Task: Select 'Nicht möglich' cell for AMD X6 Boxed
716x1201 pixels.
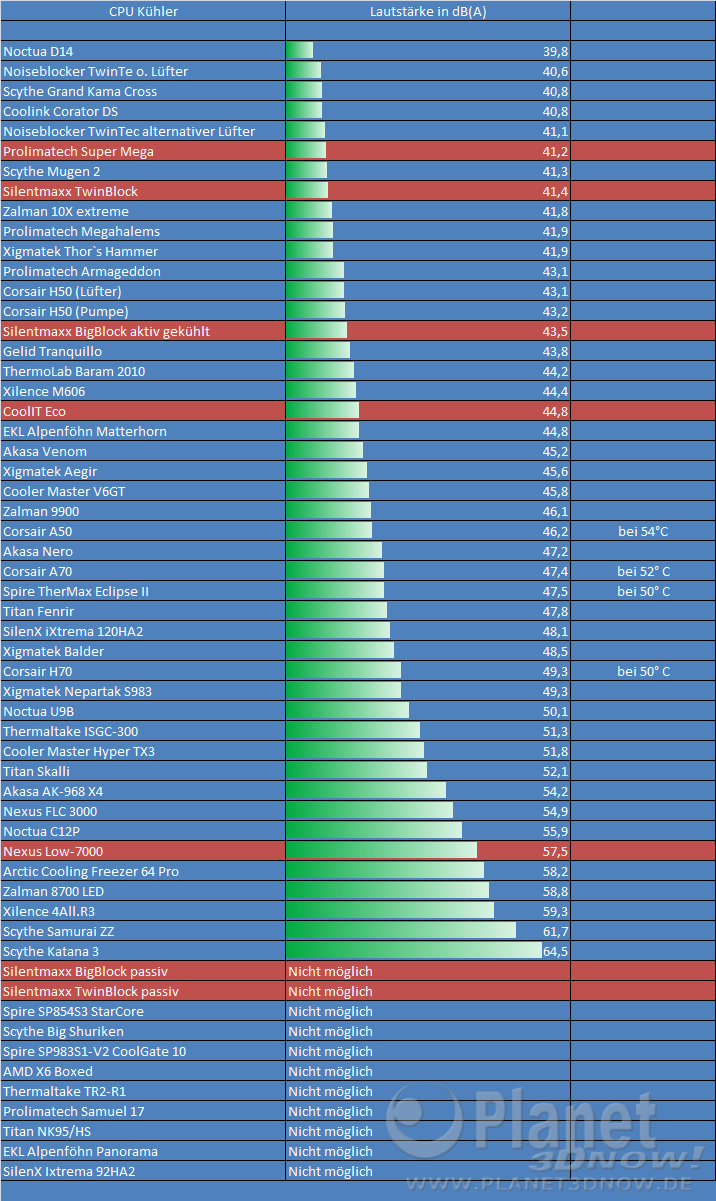Action: point(330,1071)
